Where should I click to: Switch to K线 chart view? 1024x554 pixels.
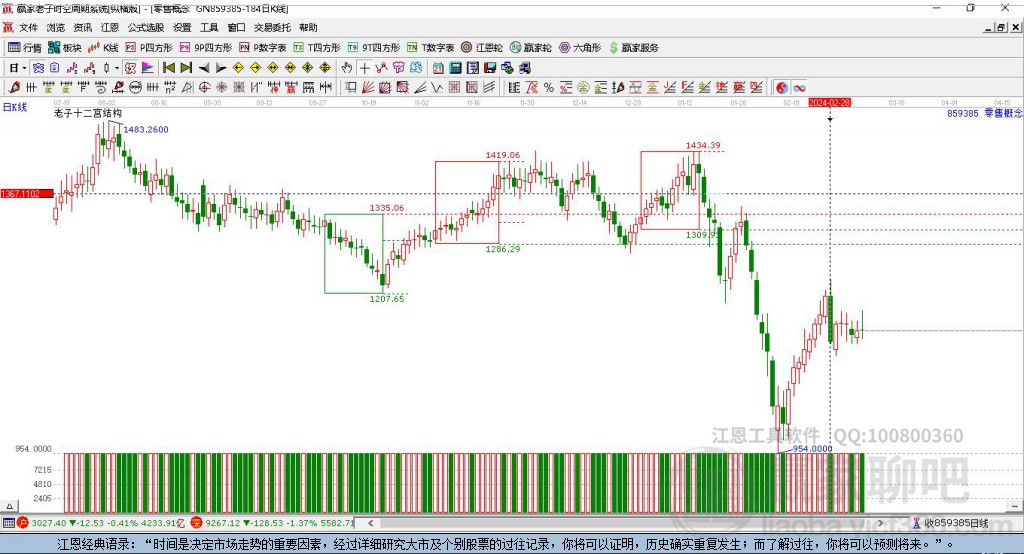103,48
